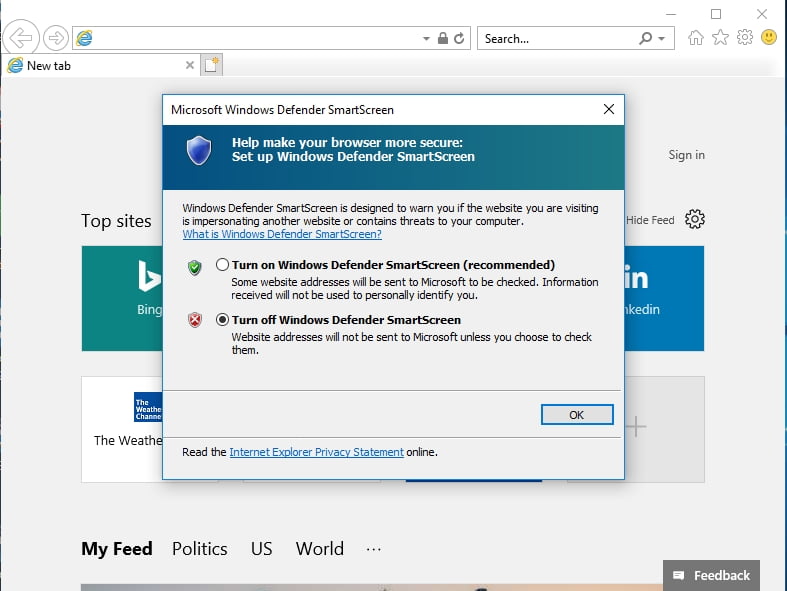Switch to the Politics feed tab
Image resolution: width=787 pixels, height=591 pixels.
[200, 549]
